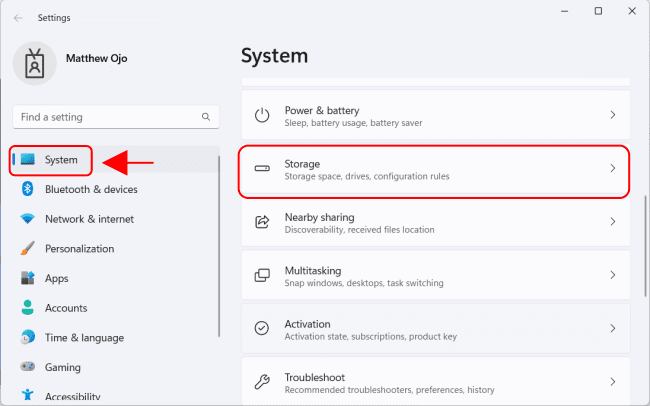Open Troubleshoot settings
Viewport: 650px width, 406px height.
(435, 382)
